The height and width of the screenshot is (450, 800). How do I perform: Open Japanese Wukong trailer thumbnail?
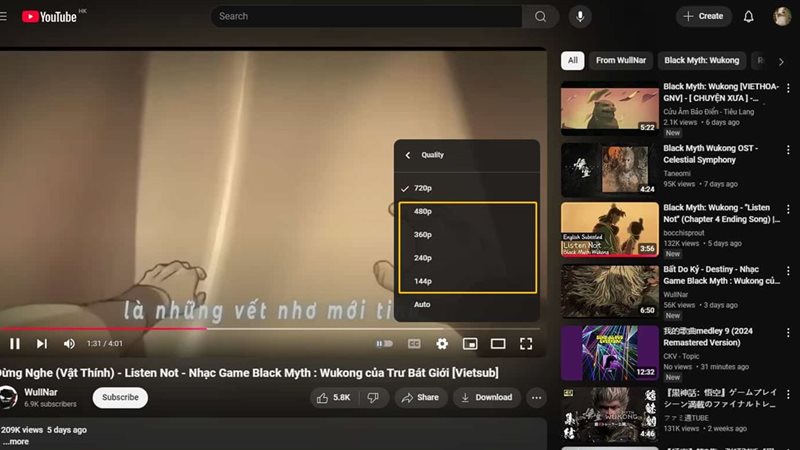[610, 414]
